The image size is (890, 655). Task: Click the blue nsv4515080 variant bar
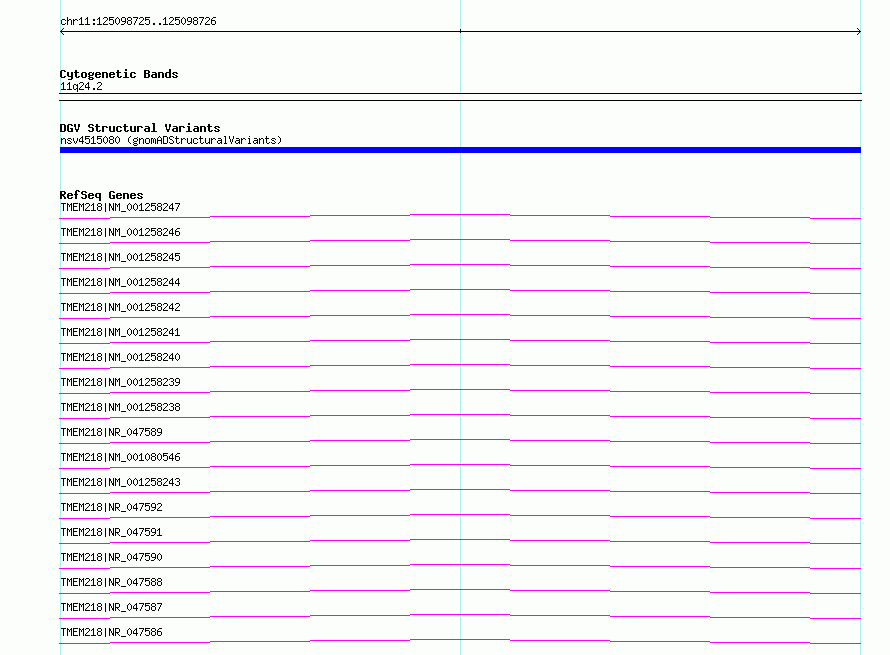click(460, 150)
